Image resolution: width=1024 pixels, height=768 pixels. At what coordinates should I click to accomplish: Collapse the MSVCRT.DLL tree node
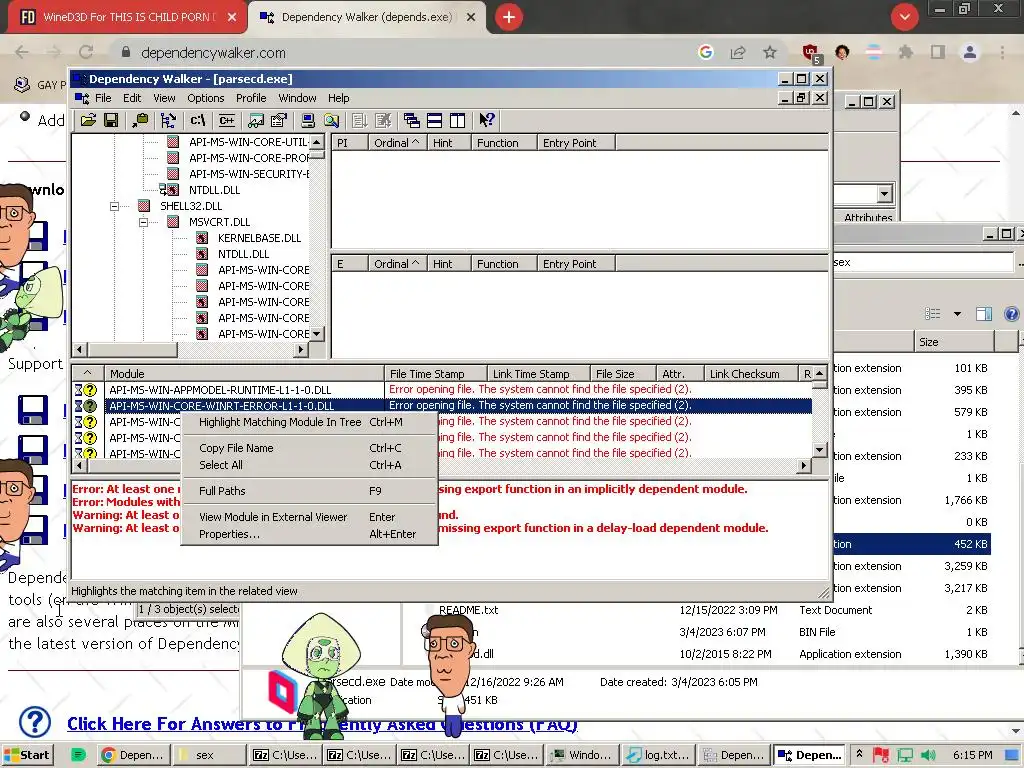(143, 222)
